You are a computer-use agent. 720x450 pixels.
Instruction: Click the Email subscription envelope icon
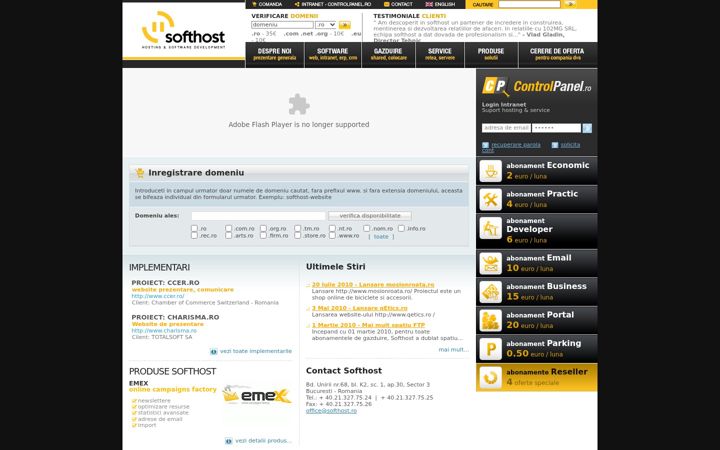[x=490, y=264]
